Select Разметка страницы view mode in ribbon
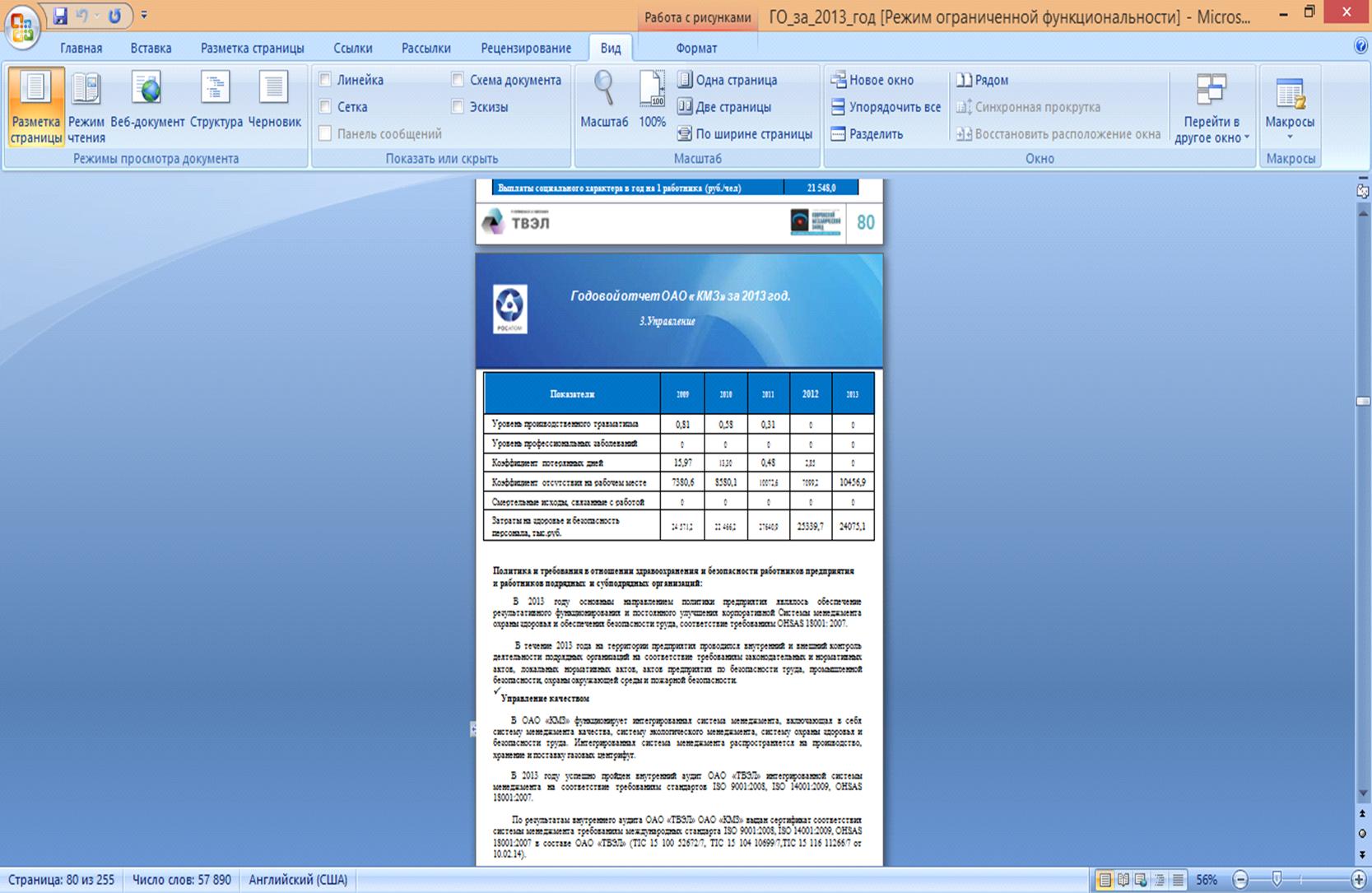The height and width of the screenshot is (893, 1372). point(36,108)
